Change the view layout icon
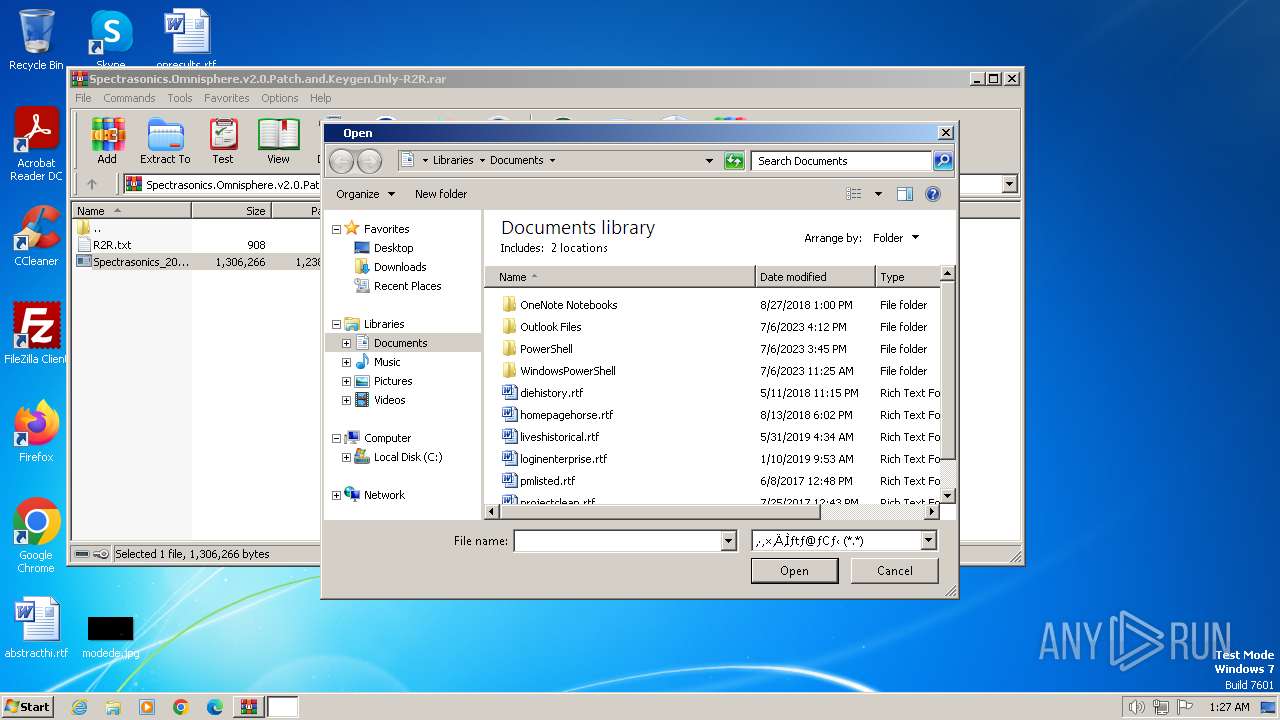The image size is (1280, 720). 853,194
